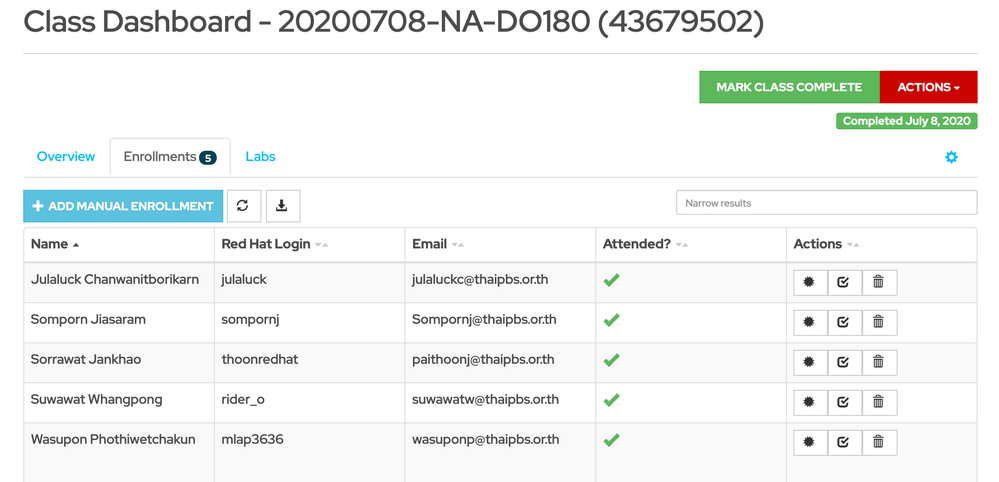Open the gear settings icon
This screenshot has height=482, width=999.
[x=951, y=157]
